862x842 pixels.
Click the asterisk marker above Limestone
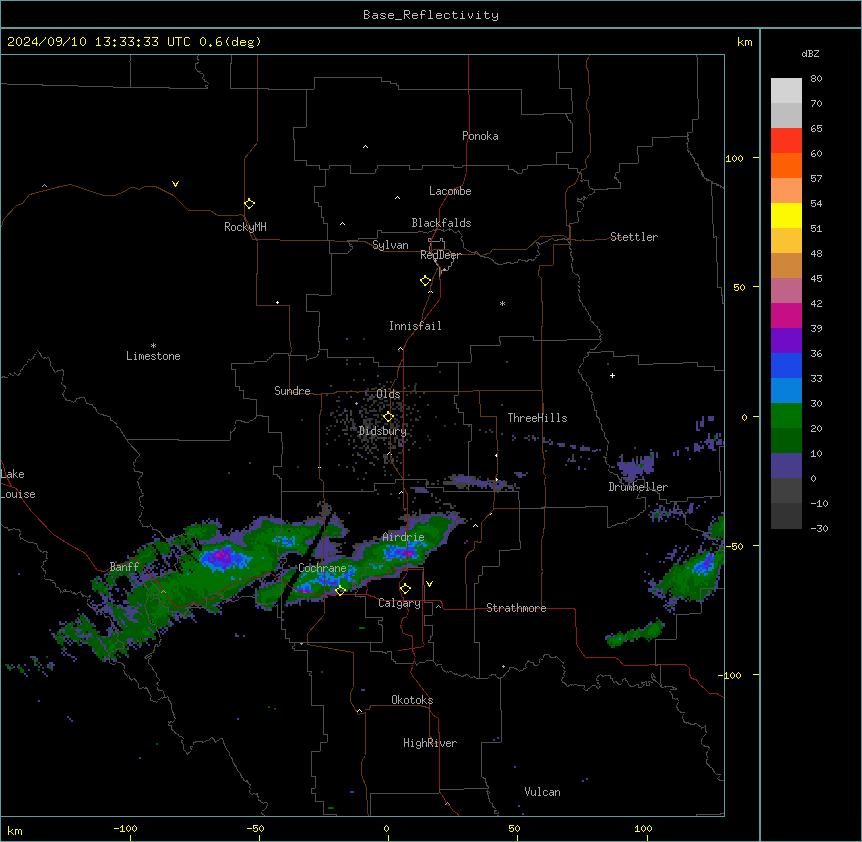153,345
